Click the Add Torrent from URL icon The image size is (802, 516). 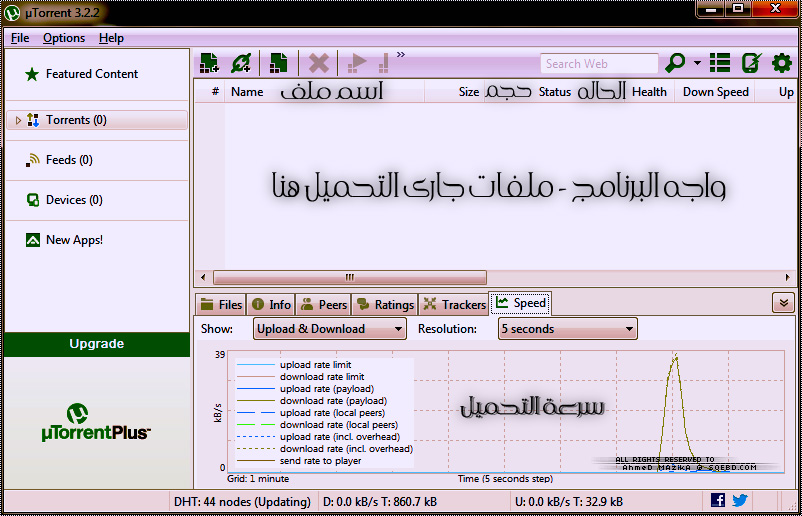(241, 63)
